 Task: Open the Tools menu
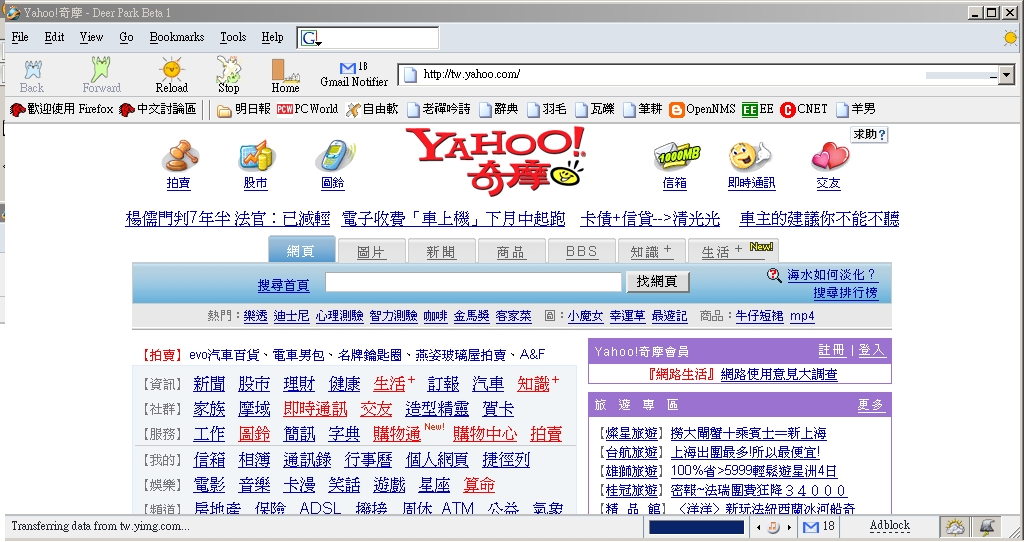pos(233,37)
